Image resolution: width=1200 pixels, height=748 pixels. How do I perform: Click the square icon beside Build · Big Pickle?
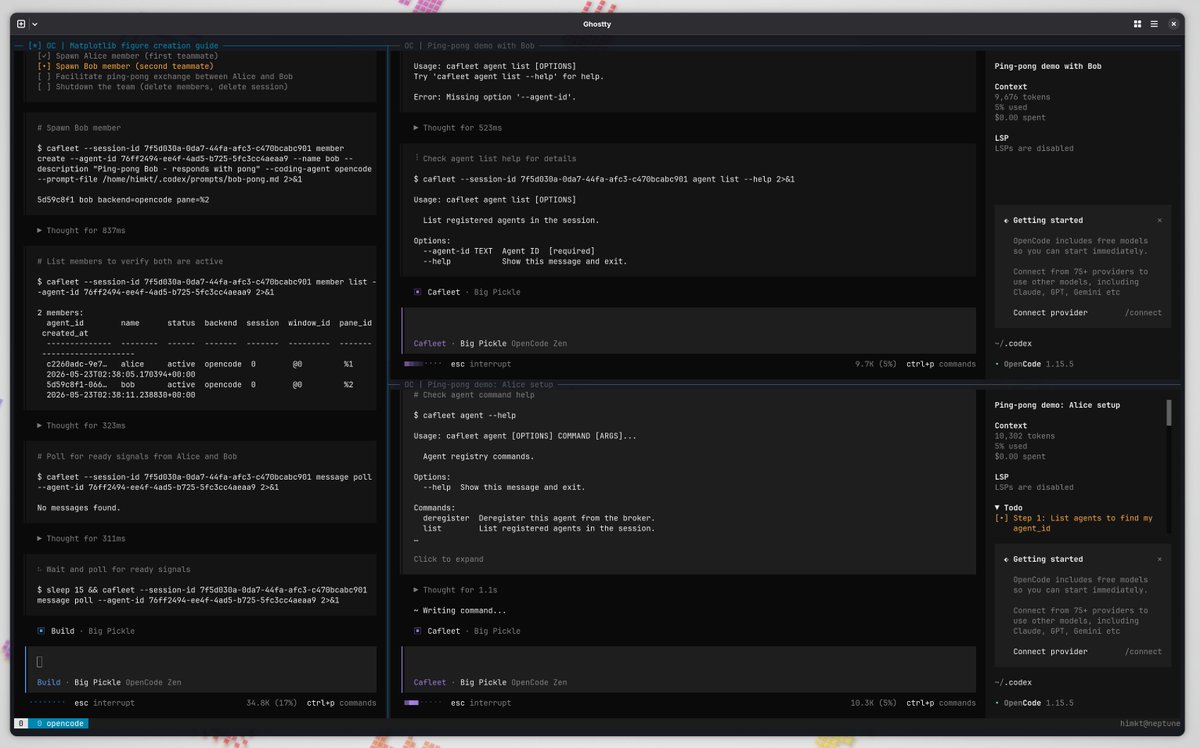[x=41, y=631]
